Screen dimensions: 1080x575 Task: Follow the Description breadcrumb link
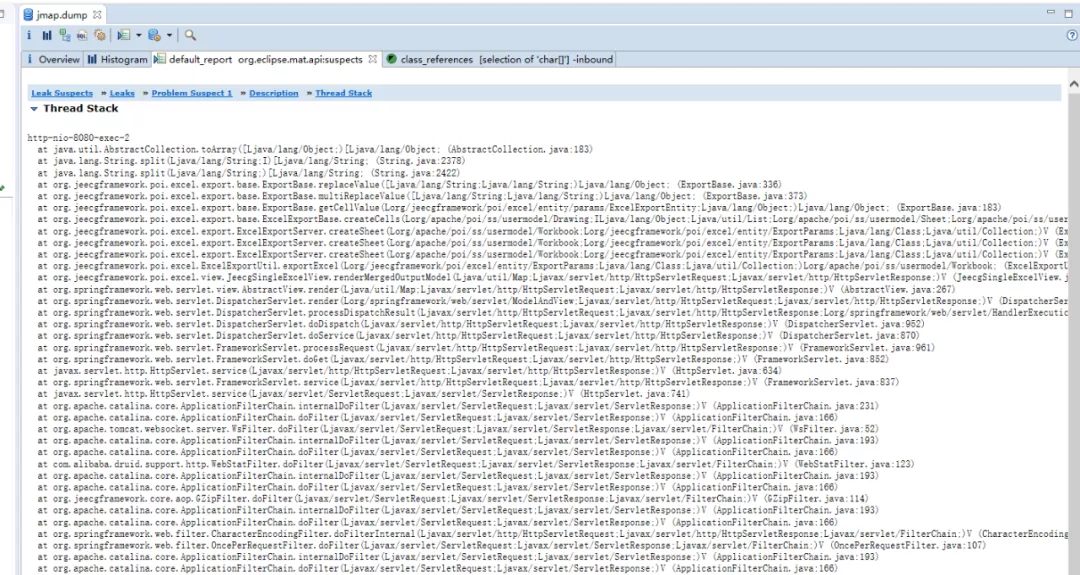273,93
